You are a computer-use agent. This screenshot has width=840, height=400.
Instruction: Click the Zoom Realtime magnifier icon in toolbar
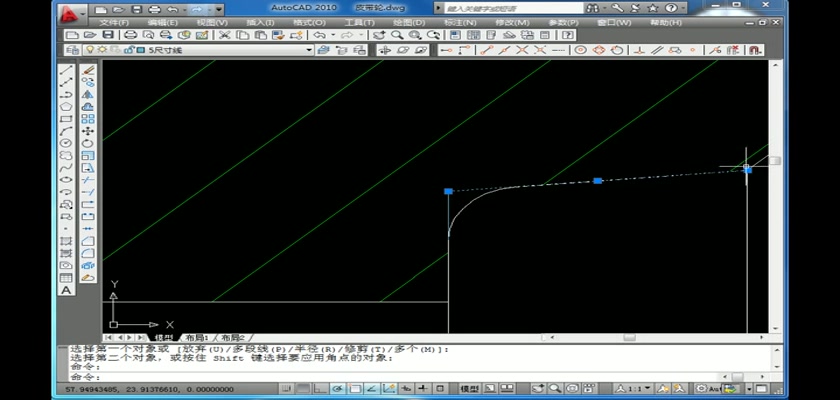tap(397, 35)
